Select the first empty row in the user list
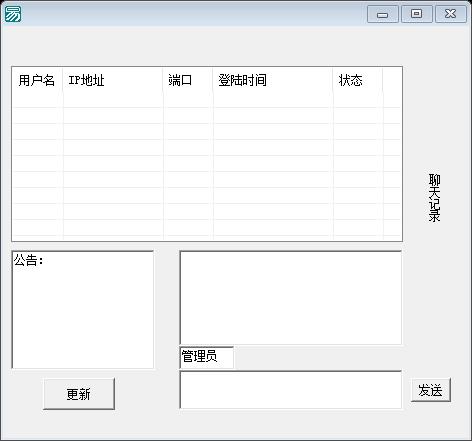This screenshot has height=441, width=472. pos(207,100)
